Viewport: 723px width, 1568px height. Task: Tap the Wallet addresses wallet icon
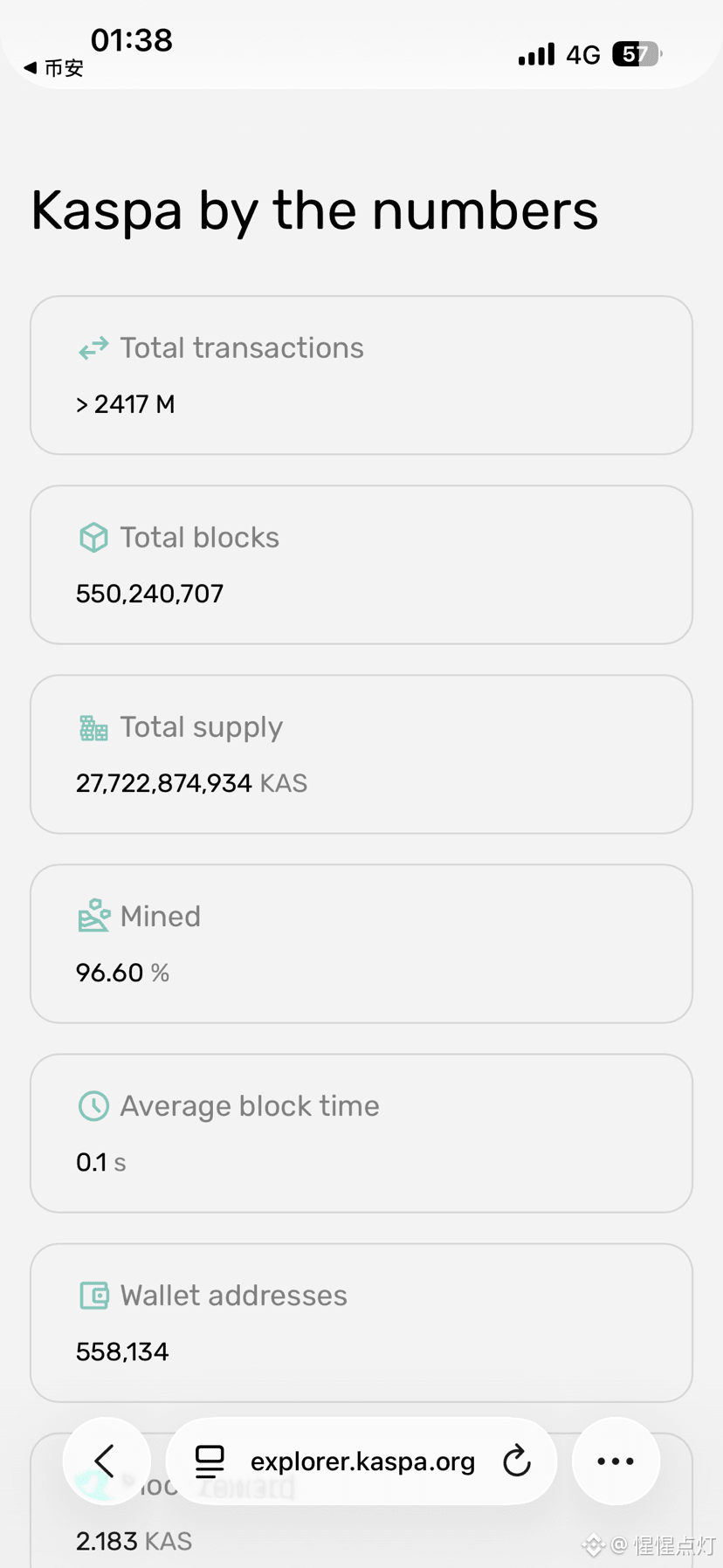(93, 1296)
